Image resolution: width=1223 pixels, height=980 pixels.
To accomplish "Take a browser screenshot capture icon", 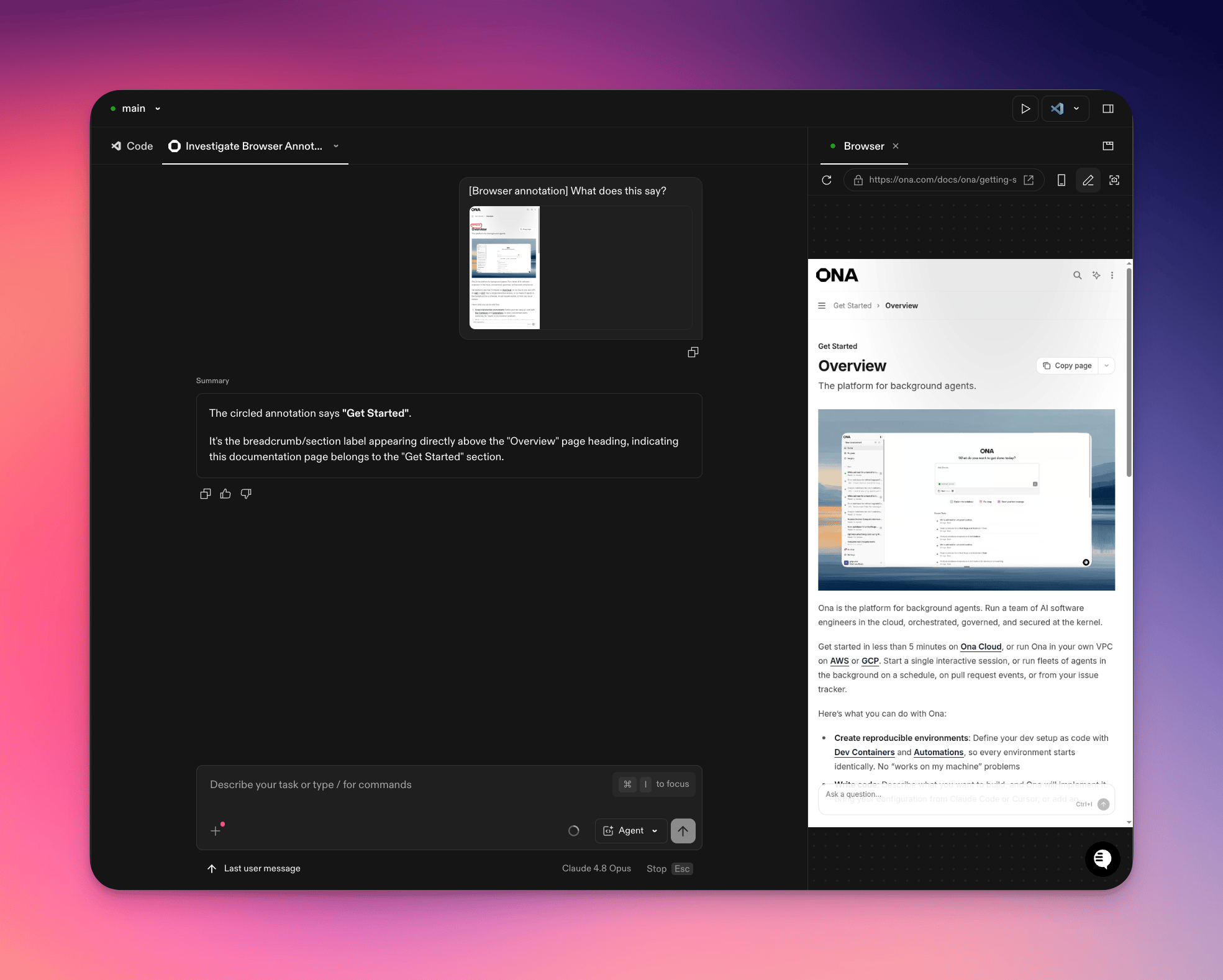I will click(x=1114, y=180).
